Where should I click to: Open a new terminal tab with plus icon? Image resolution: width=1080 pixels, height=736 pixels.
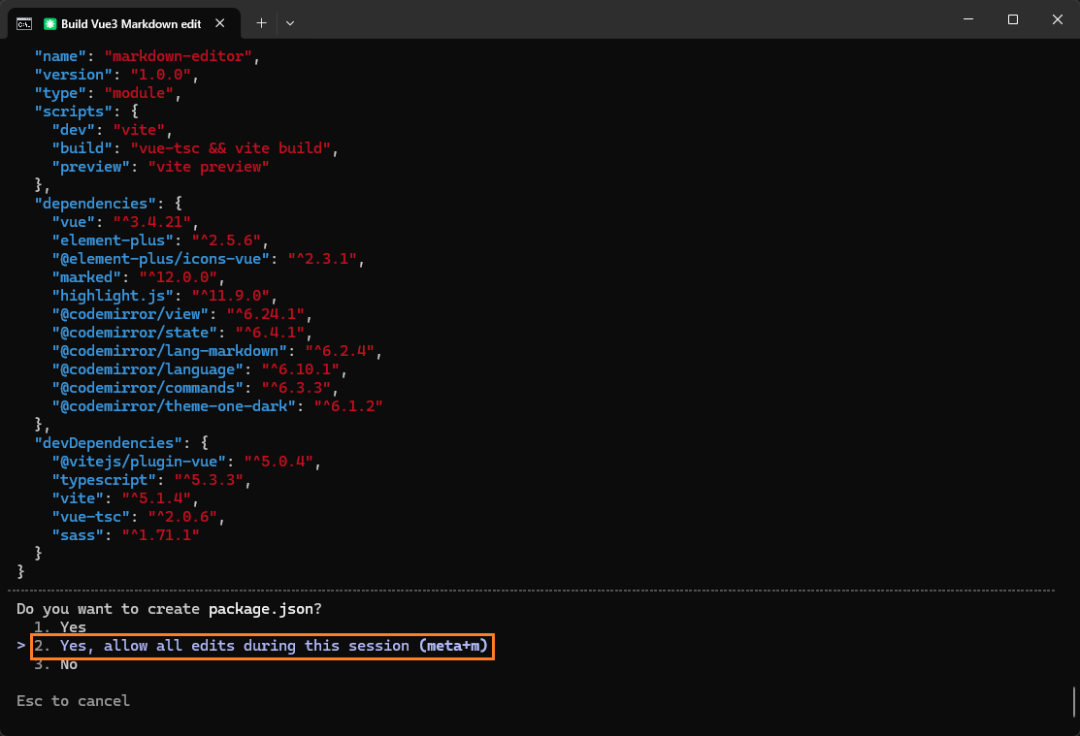tap(261, 22)
